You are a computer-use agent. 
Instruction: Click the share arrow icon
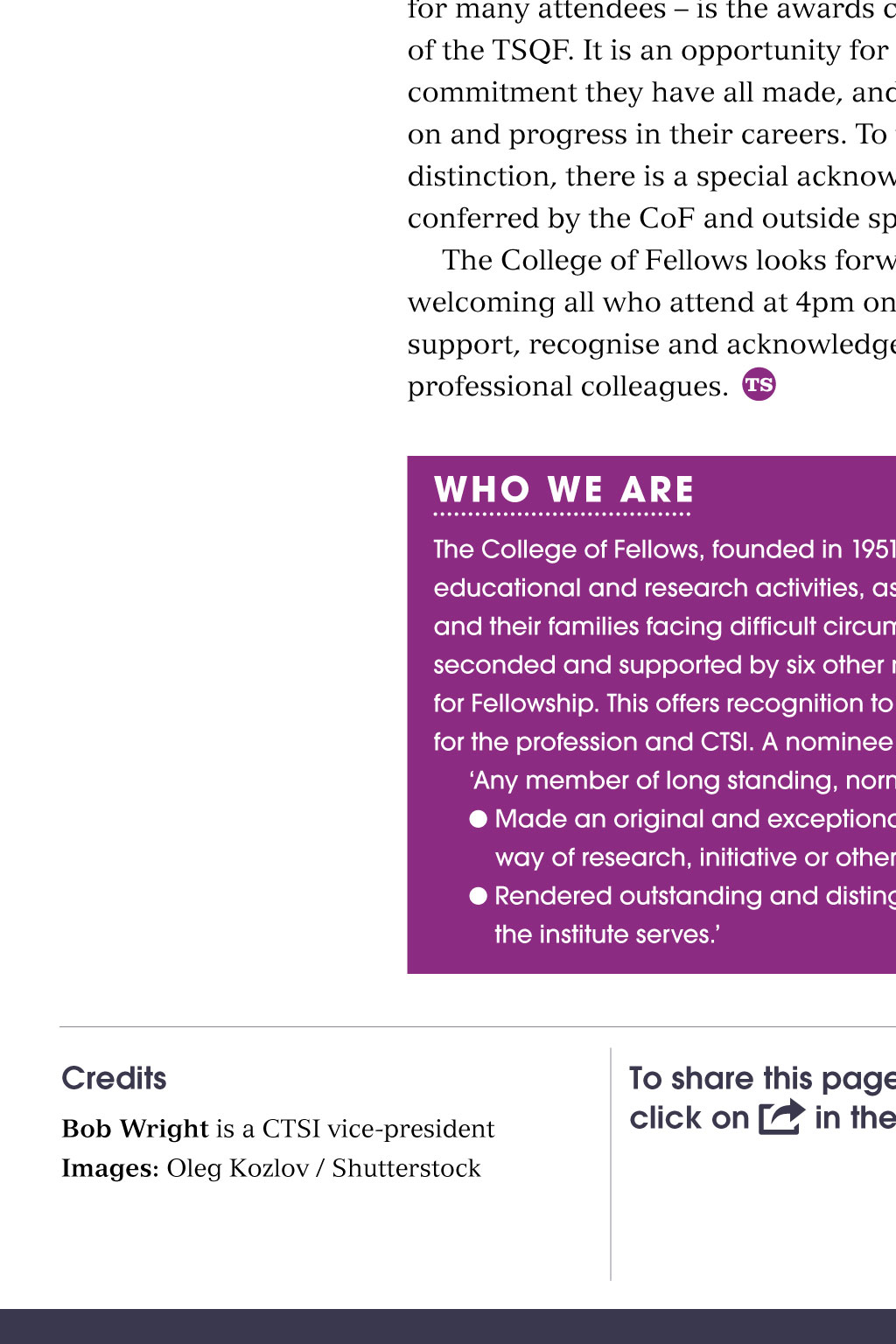coord(781,1117)
